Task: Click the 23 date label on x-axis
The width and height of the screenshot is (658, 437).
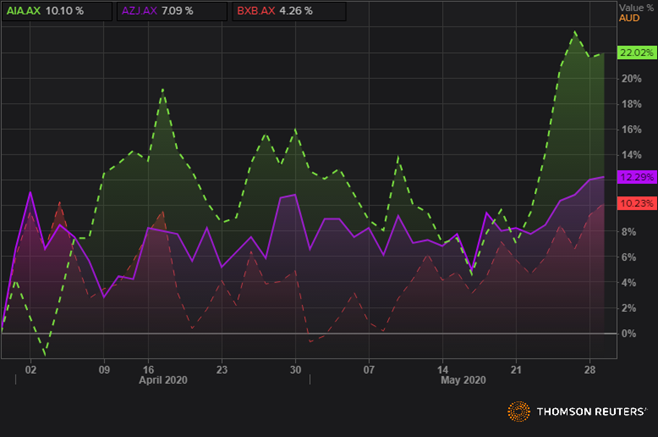Action: (222, 370)
